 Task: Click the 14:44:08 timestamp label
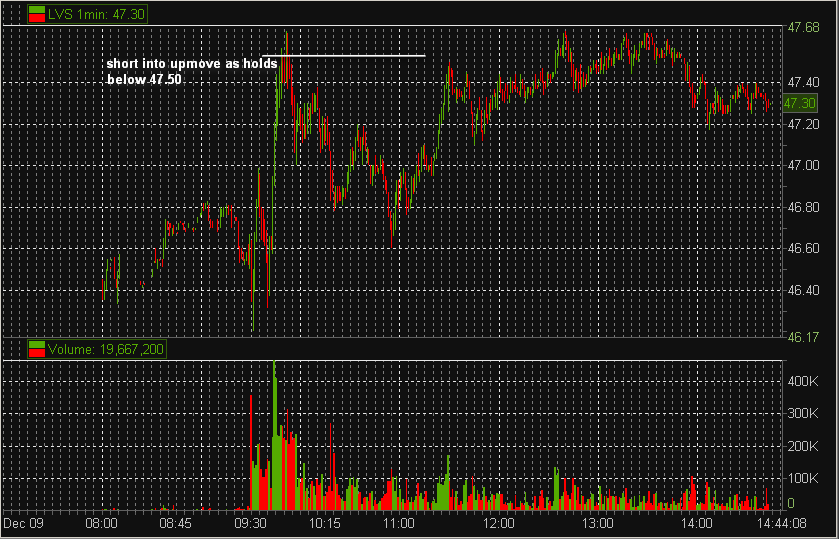coord(783,523)
